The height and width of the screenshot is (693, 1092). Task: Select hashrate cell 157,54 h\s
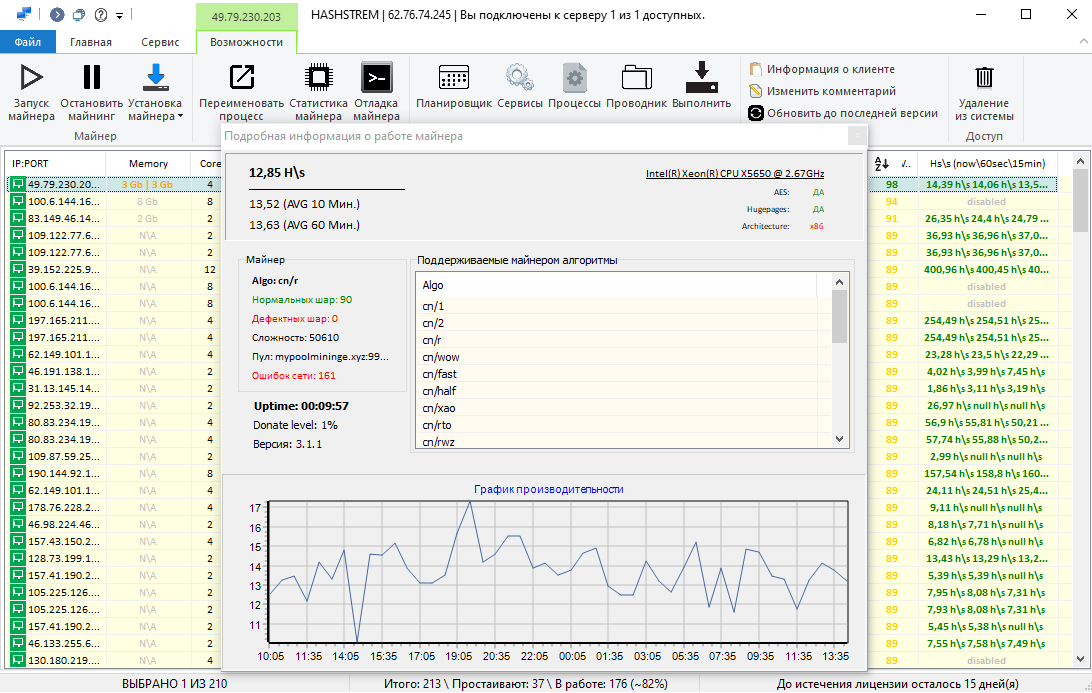986,474
